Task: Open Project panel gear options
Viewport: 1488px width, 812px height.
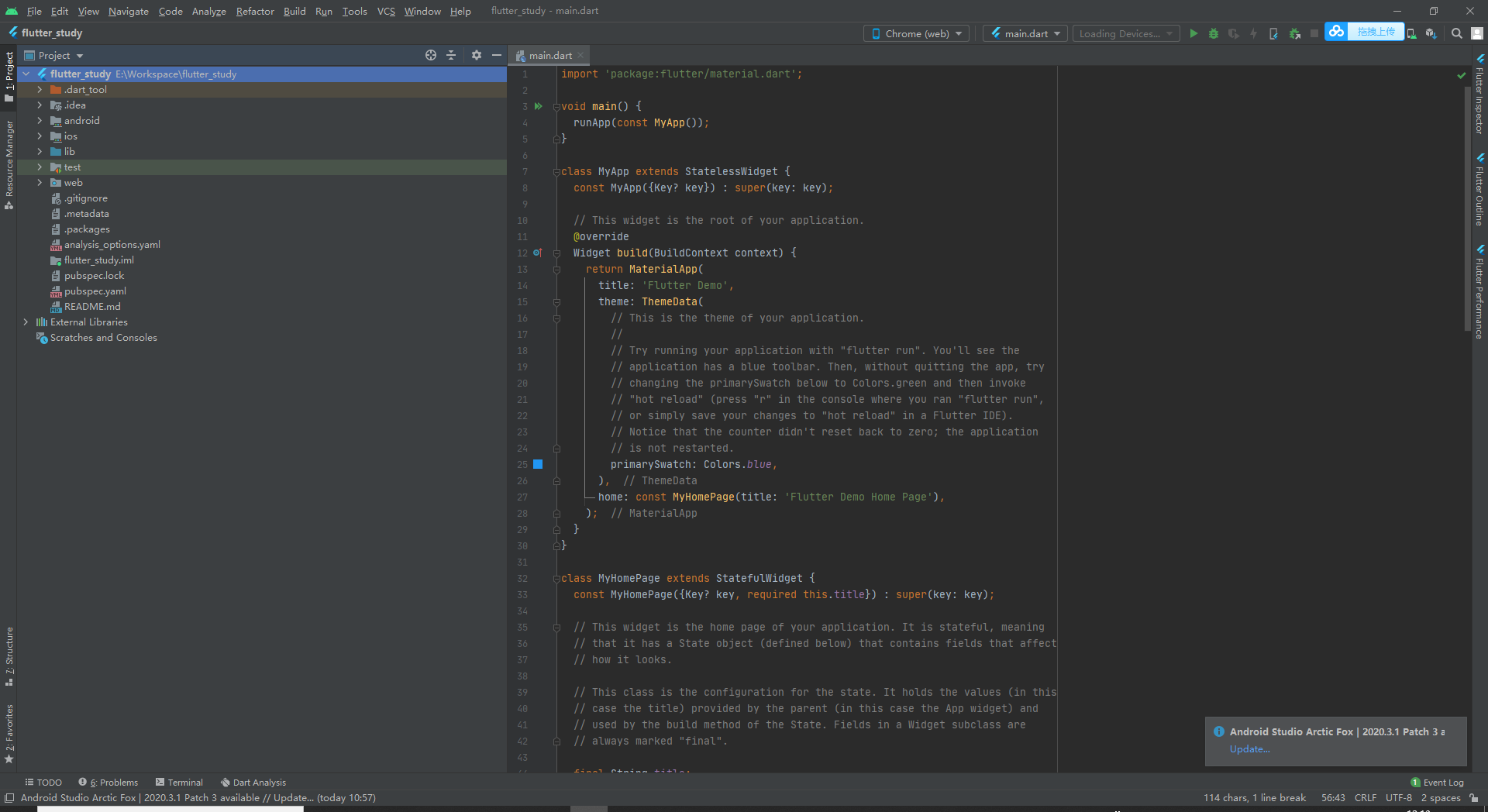Action: (477, 55)
